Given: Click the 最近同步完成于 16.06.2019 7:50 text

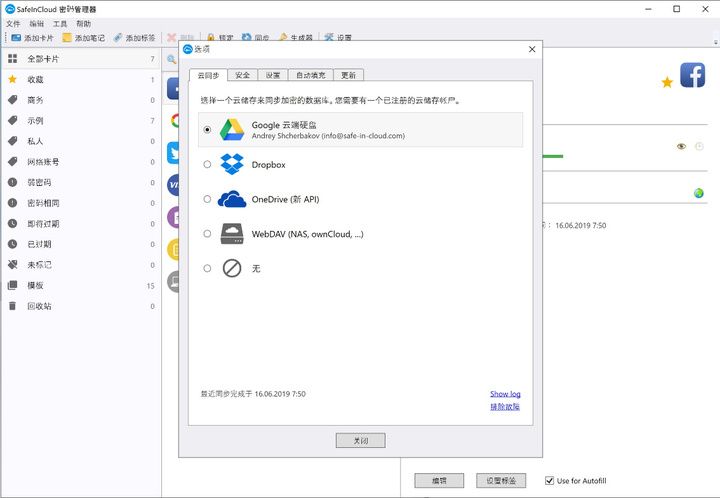Looking at the screenshot, I should coord(253,394).
